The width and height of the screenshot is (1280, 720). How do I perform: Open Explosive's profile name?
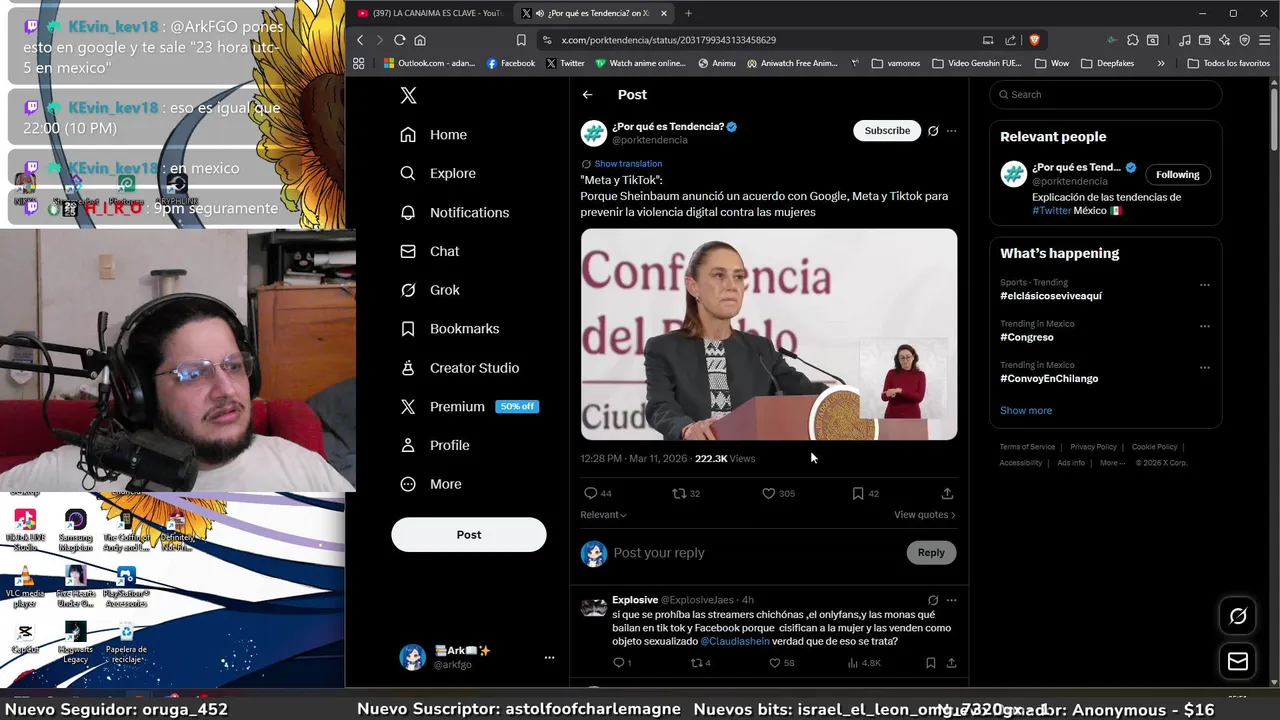click(635, 600)
